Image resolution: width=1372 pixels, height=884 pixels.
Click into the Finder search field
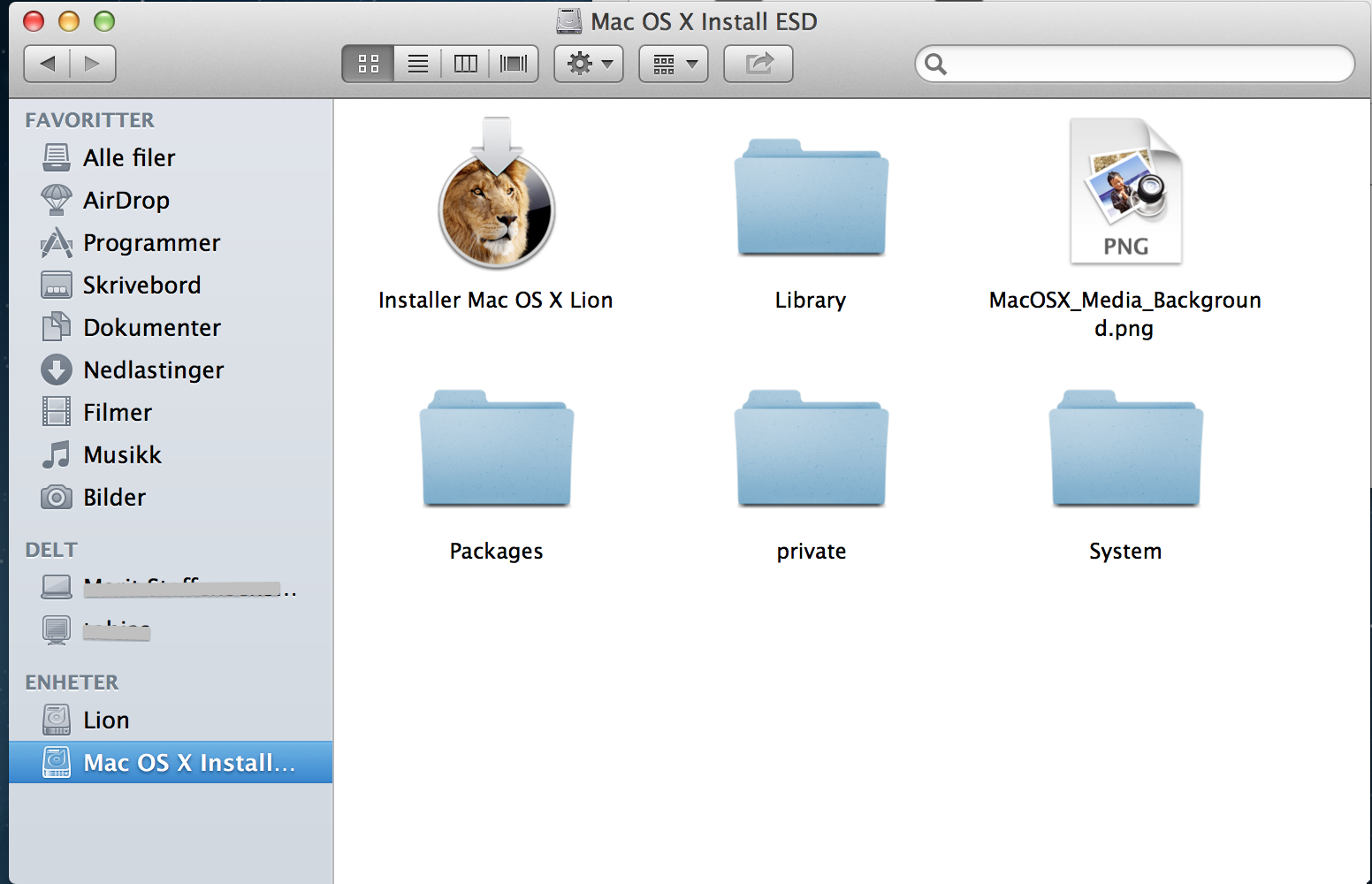pos(1135,64)
